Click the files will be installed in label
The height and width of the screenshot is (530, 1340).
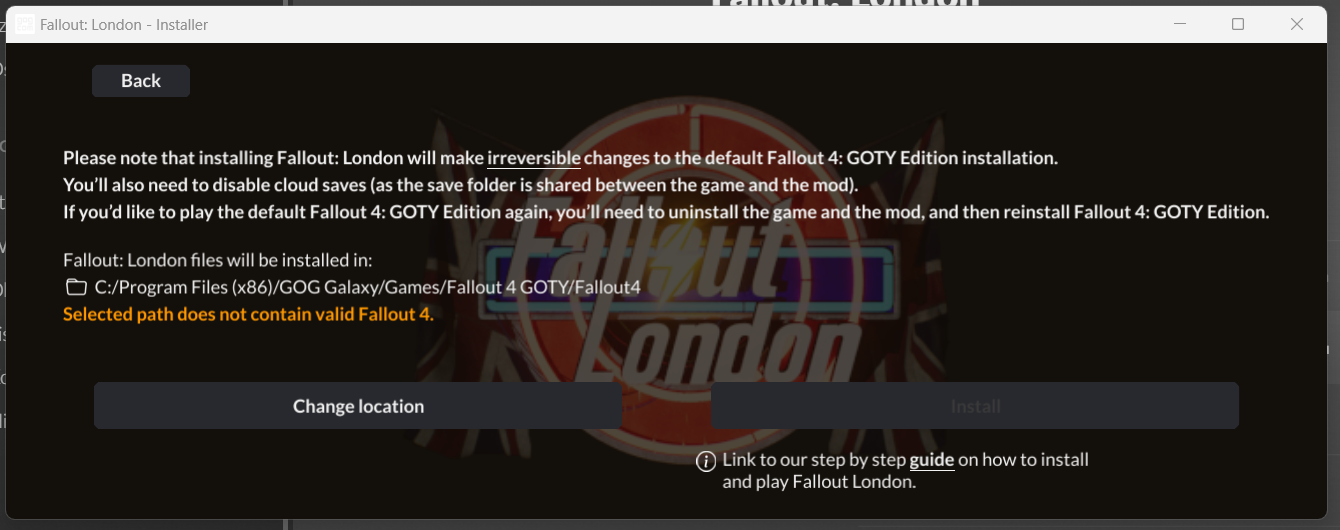click(217, 260)
